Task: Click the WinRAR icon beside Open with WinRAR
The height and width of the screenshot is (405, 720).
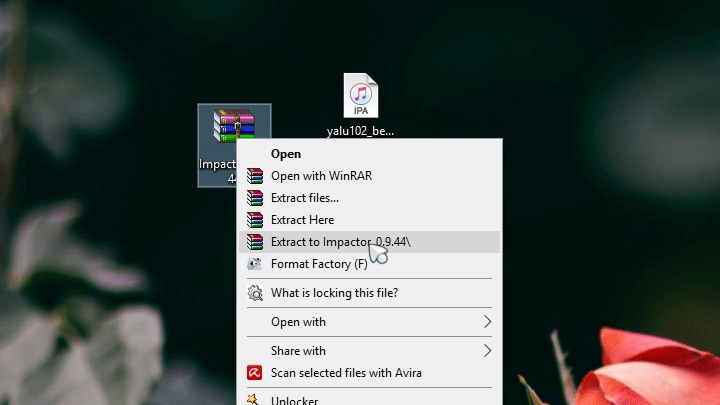Action: pos(255,176)
